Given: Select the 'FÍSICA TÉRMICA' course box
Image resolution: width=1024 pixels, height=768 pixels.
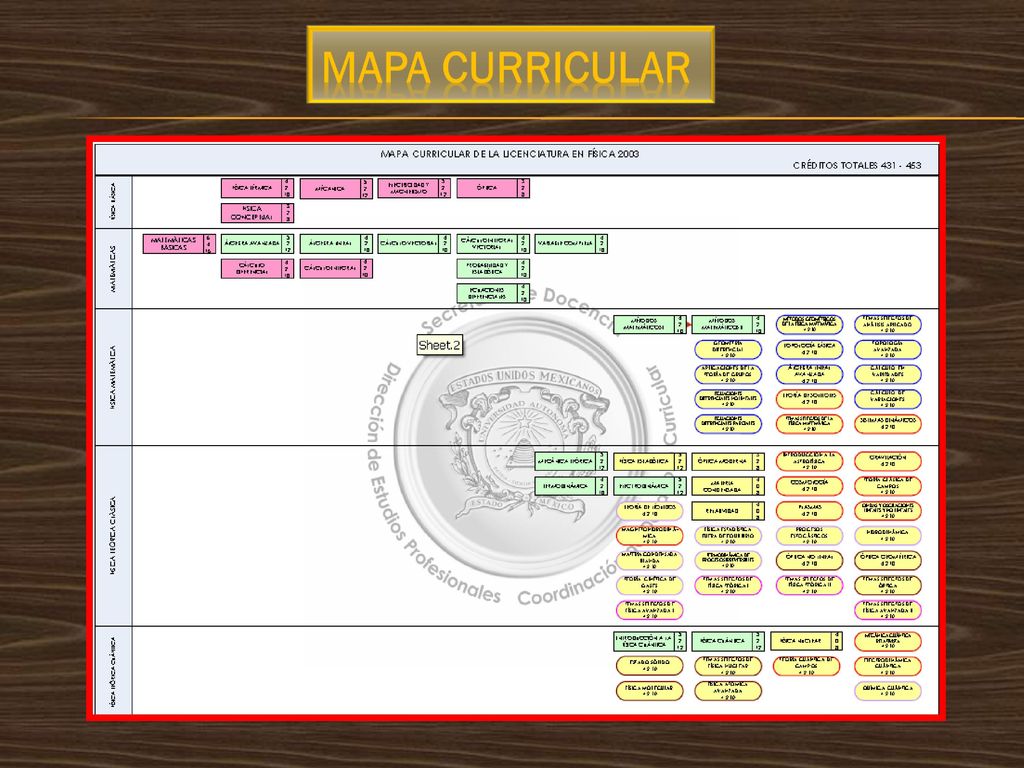Looking at the screenshot, I should pyautogui.click(x=257, y=188).
